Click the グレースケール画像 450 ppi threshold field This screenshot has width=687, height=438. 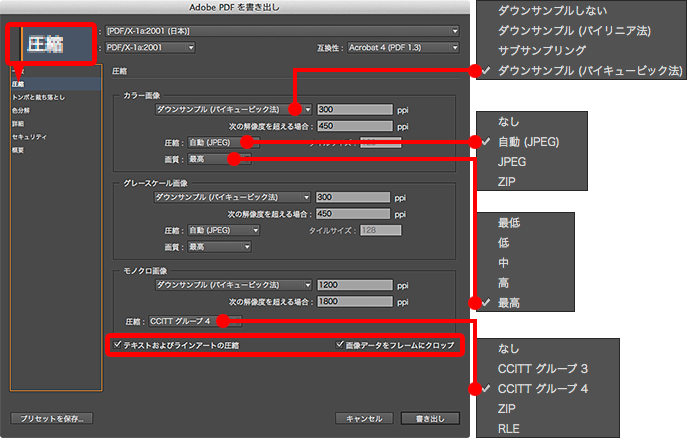tap(353, 214)
